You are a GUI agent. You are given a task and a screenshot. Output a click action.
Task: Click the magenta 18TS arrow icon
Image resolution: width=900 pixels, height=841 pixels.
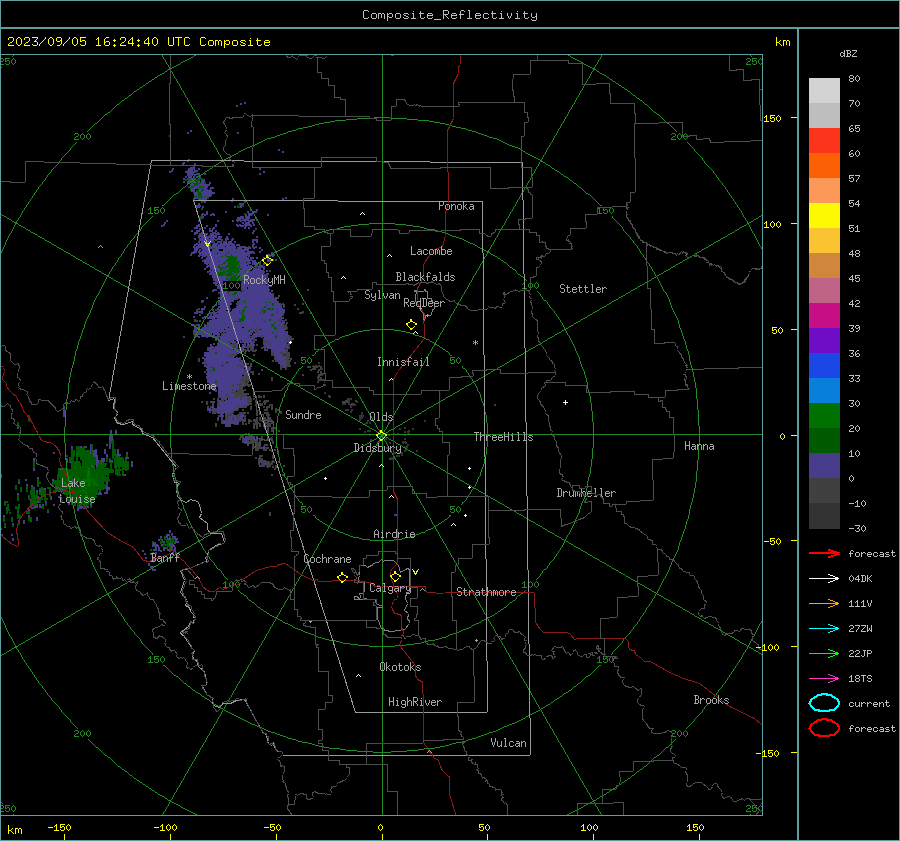824,678
